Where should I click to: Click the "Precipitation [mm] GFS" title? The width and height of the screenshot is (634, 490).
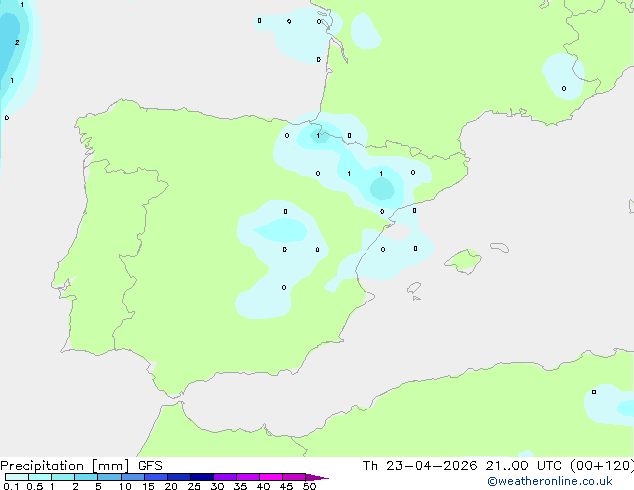click(x=81, y=466)
